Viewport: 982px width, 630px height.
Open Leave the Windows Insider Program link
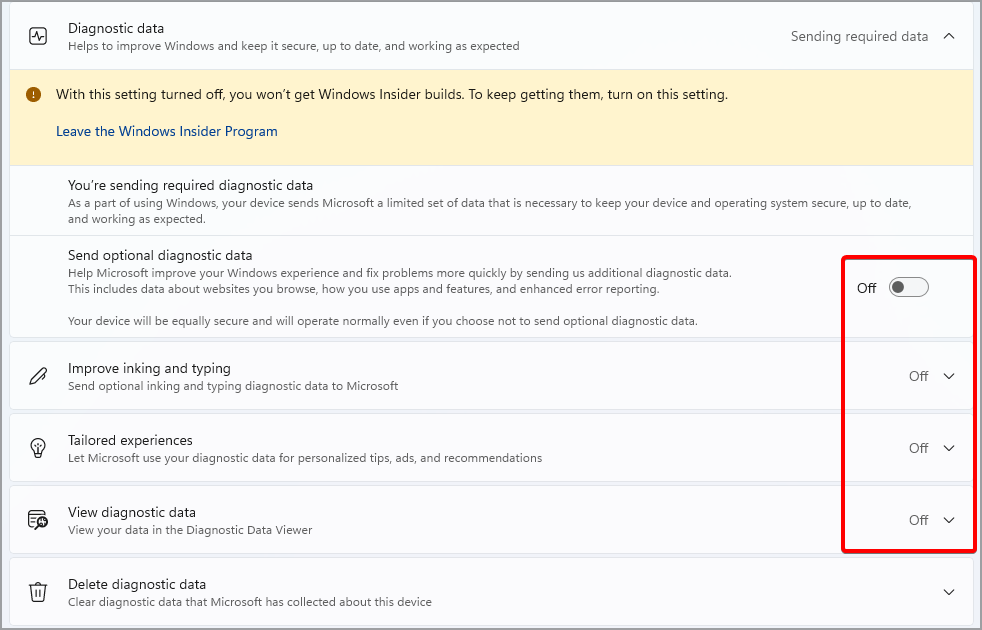167,131
